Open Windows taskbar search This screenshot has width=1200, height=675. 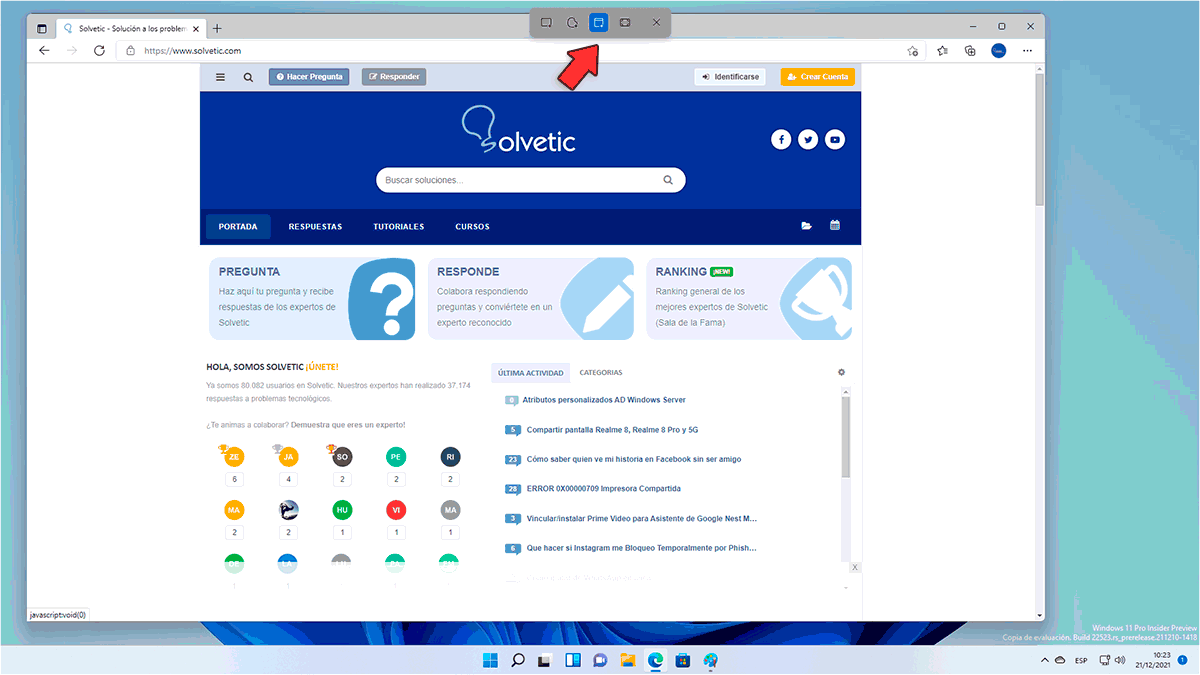pos(518,660)
